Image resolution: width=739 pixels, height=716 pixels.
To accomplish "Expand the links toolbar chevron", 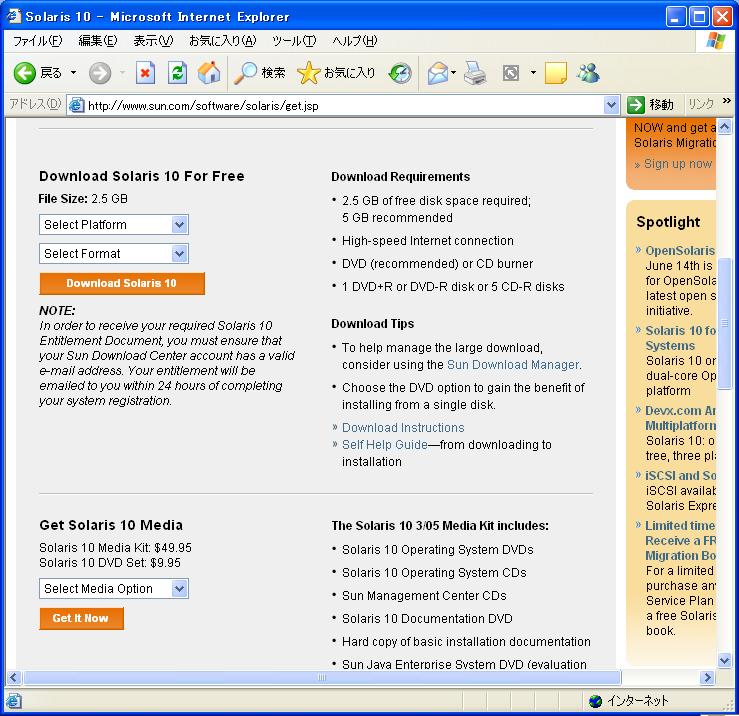I will coord(726,101).
